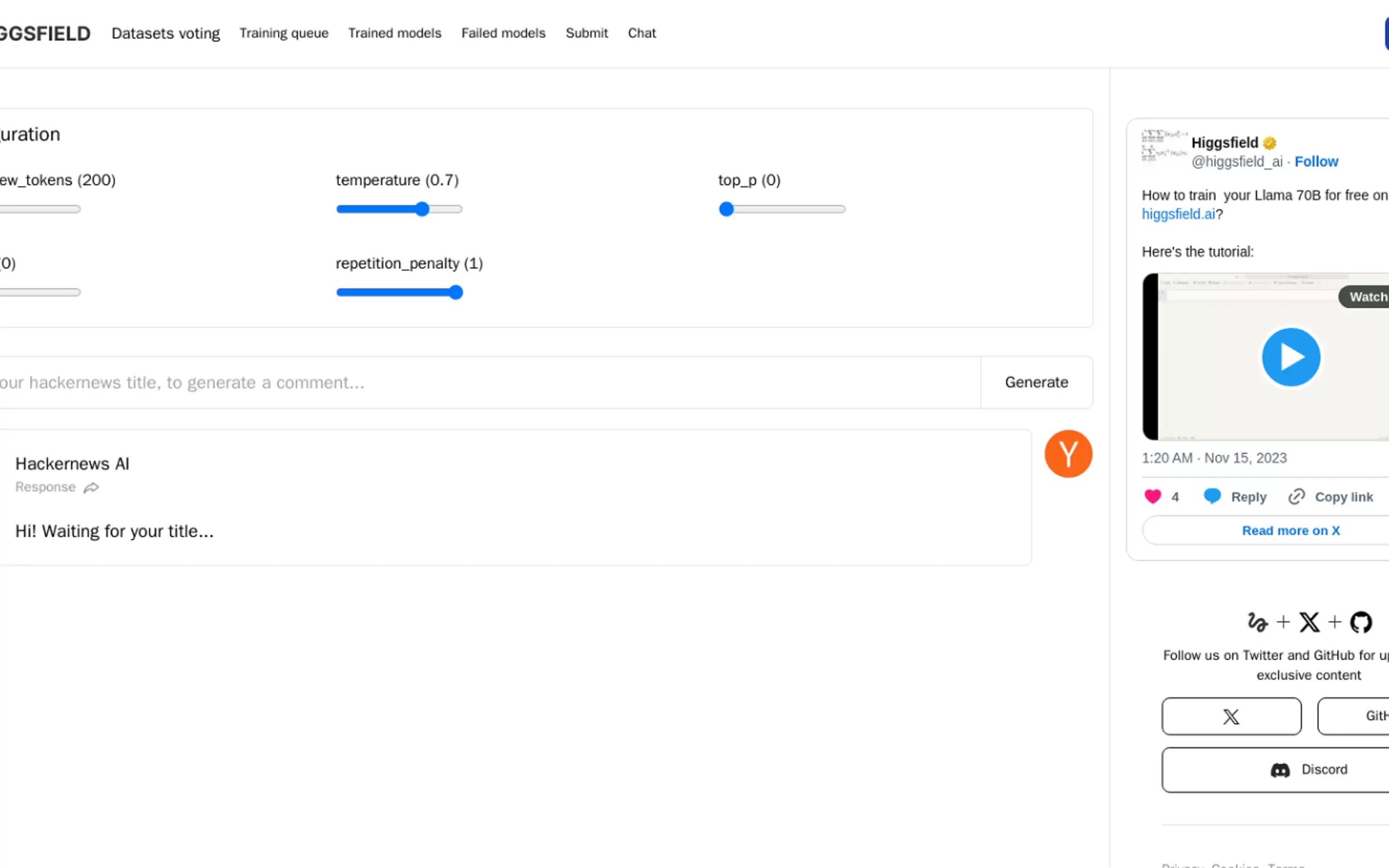1389x868 pixels.
Task: Click Follow link beside @higgsfield_ai
Action: [x=1316, y=162]
